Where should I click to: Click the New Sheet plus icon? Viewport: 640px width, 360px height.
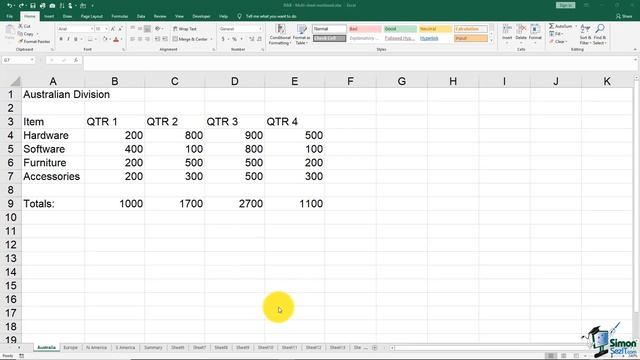pyautogui.click(x=375, y=348)
